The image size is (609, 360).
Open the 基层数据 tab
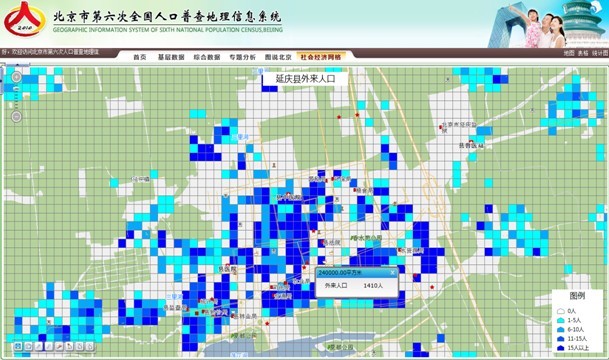tap(171, 57)
